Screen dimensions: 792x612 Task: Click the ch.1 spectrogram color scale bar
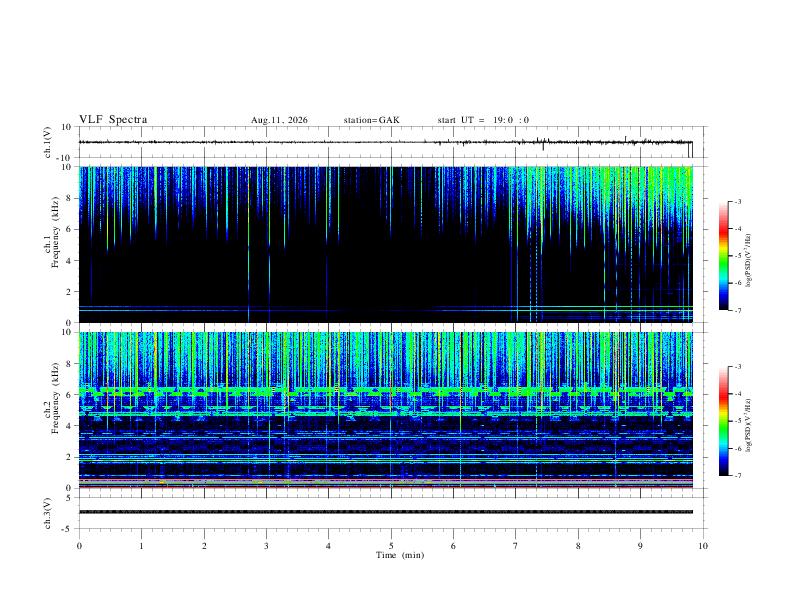coord(723,256)
